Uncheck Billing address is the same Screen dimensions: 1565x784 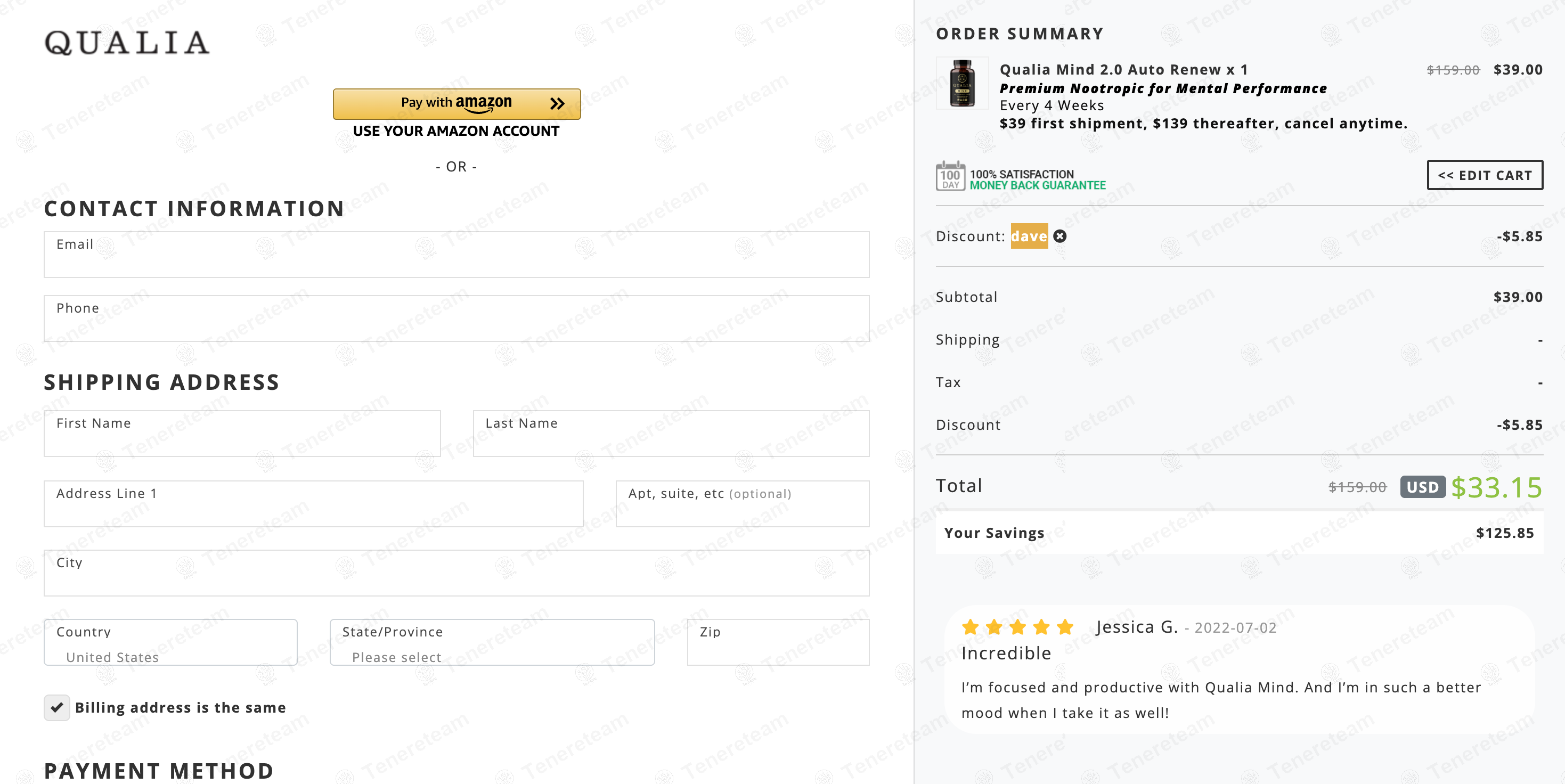pos(57,707)
